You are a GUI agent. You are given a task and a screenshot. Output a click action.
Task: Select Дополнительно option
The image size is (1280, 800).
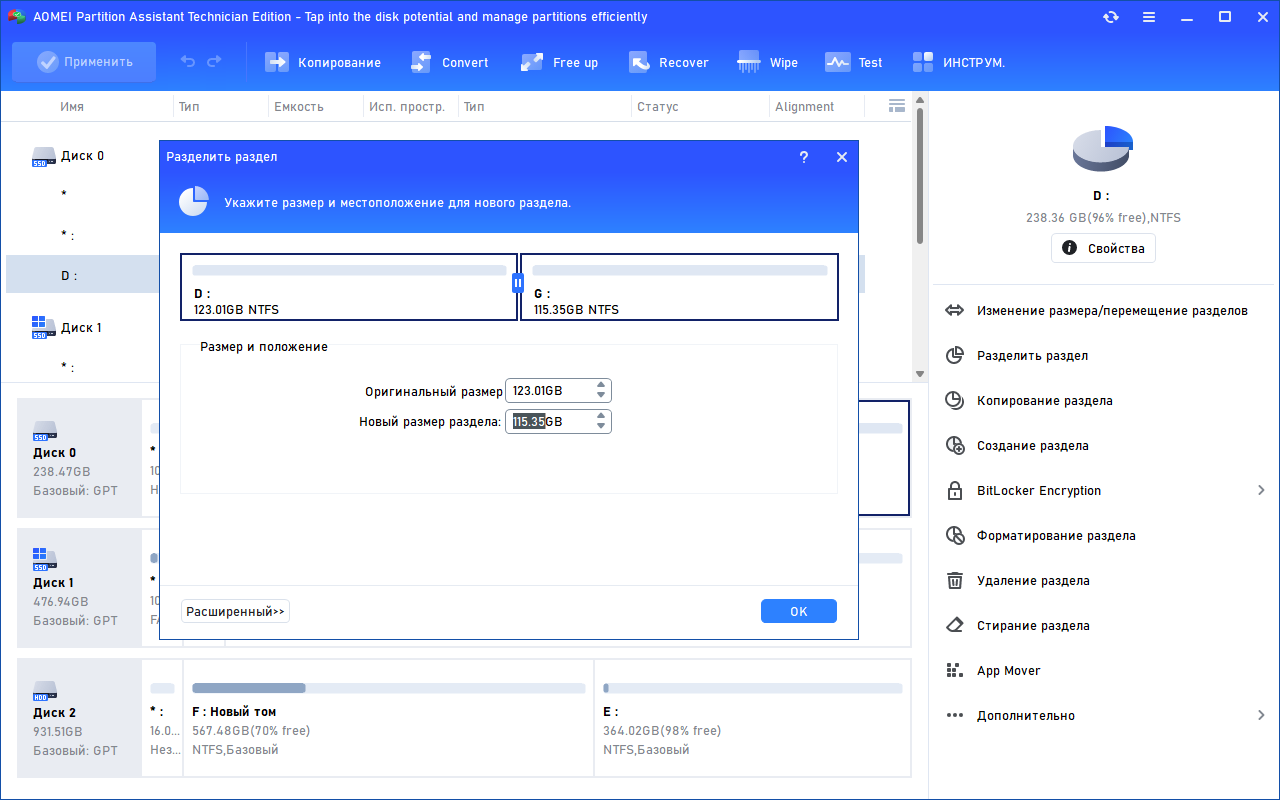[x=1026, y=716]
